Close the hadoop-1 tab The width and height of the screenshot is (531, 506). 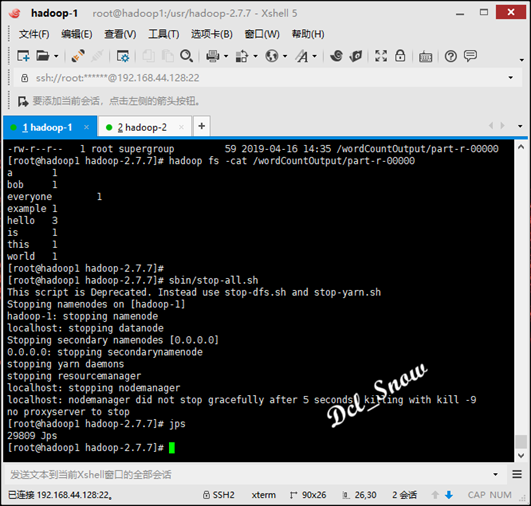point(86,127)
